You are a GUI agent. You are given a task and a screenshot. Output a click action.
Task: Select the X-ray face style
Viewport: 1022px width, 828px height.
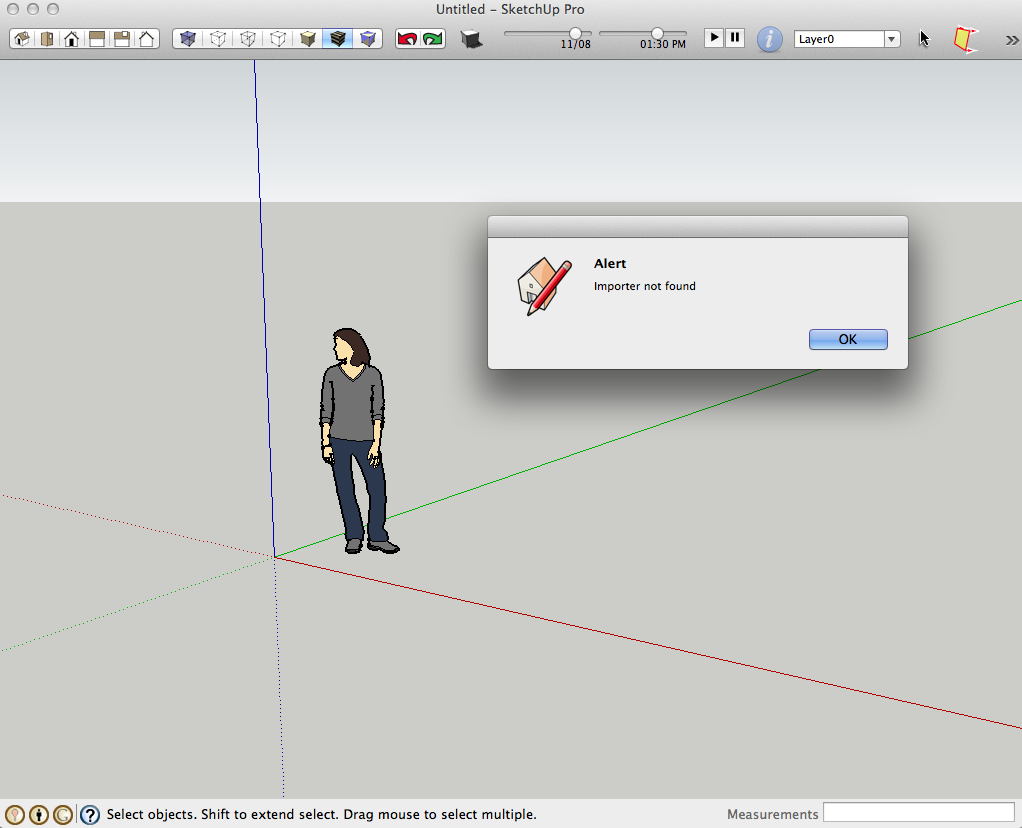pos(188,39)
